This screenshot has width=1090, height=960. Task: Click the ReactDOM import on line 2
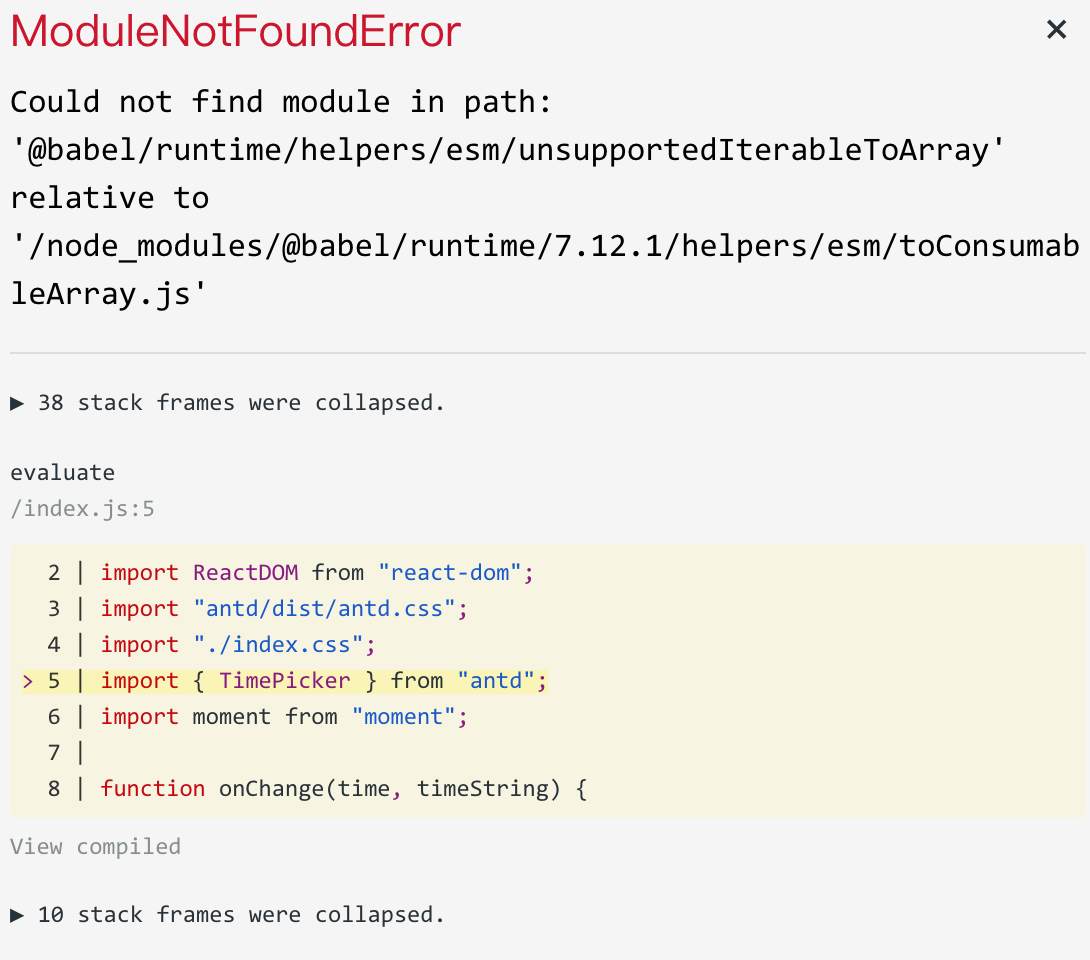click(245, 572)
